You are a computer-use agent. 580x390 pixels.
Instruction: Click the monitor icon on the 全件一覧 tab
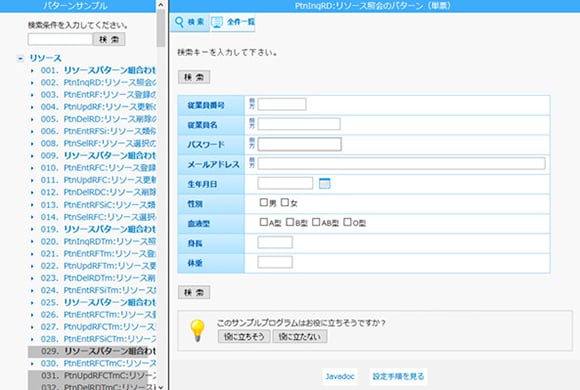pos(217,22)
